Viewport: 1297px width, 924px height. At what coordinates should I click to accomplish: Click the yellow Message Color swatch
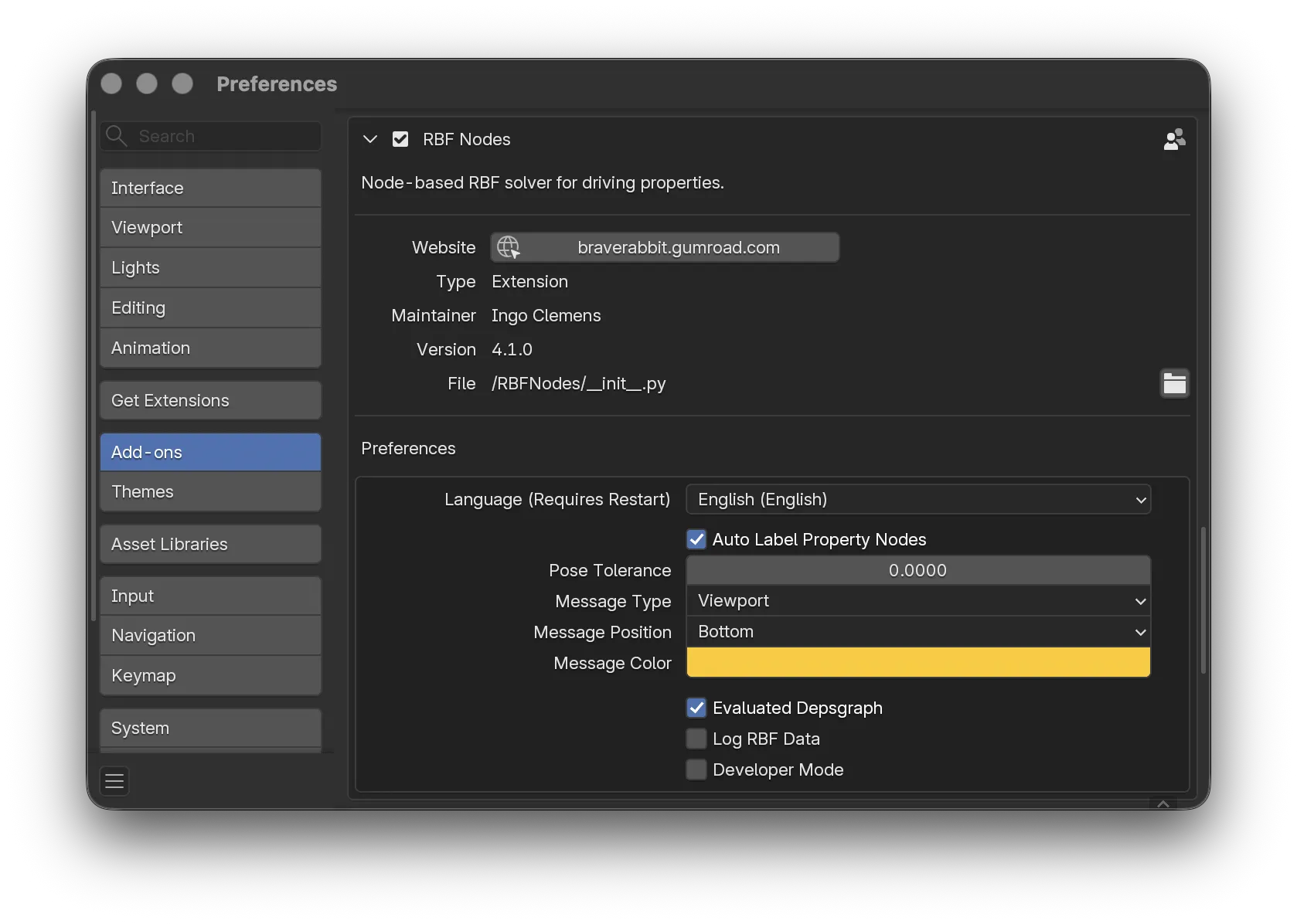coord(918,663)
